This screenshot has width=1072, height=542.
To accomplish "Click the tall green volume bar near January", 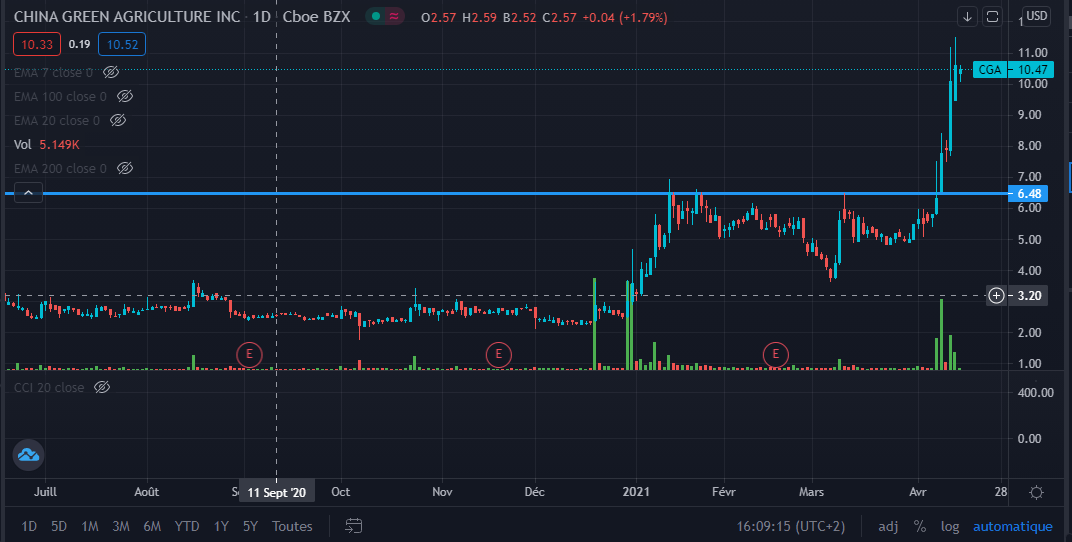I will 629,325.
